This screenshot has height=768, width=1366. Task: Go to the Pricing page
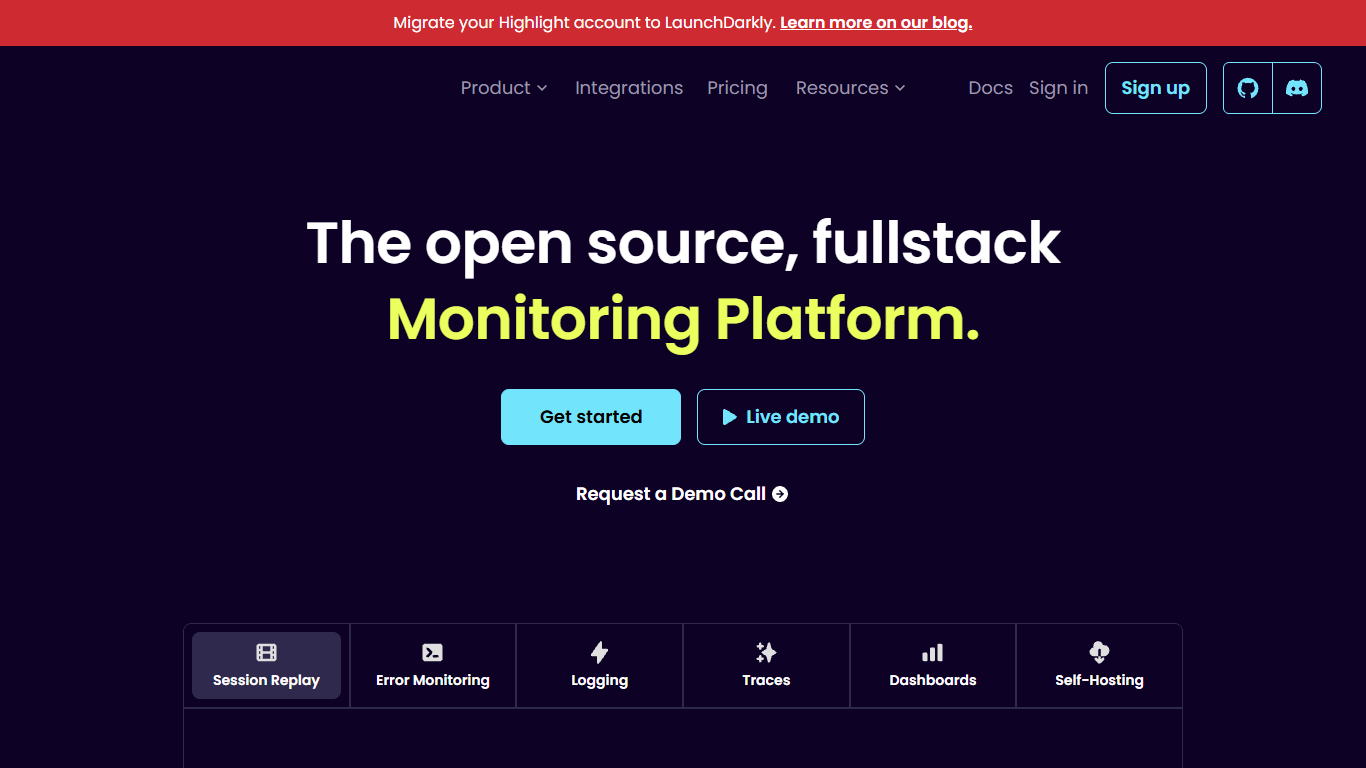737,88
